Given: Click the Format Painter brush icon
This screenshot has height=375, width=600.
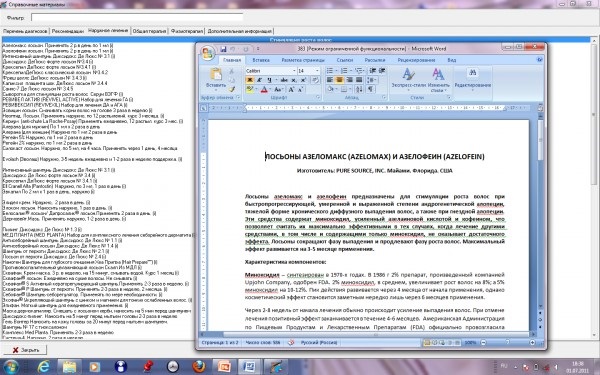Looking at the screenshot, I should 232,89.
